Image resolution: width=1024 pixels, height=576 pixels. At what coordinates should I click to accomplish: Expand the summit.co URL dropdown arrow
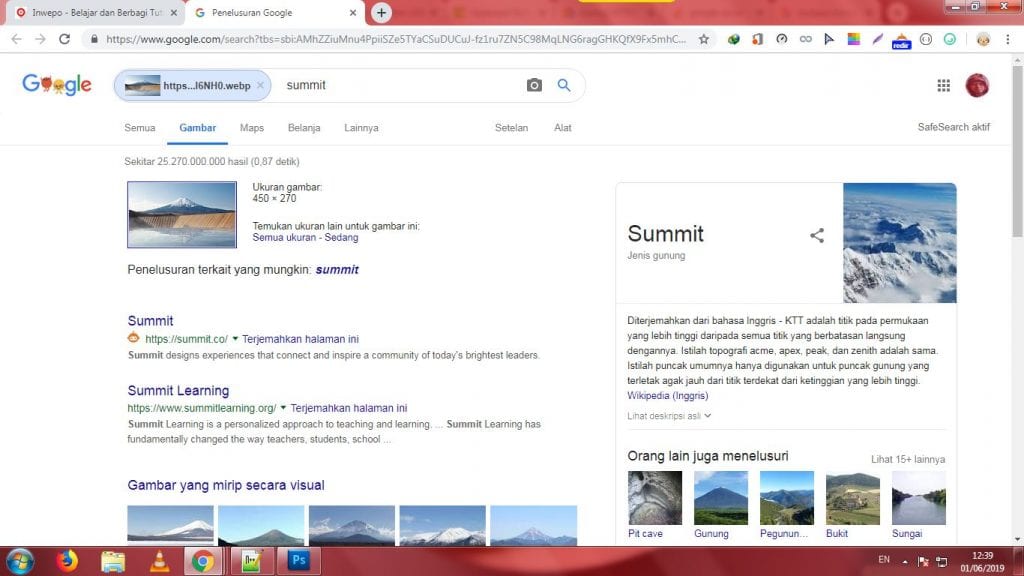pyautogui.click(x=235, y=338)
